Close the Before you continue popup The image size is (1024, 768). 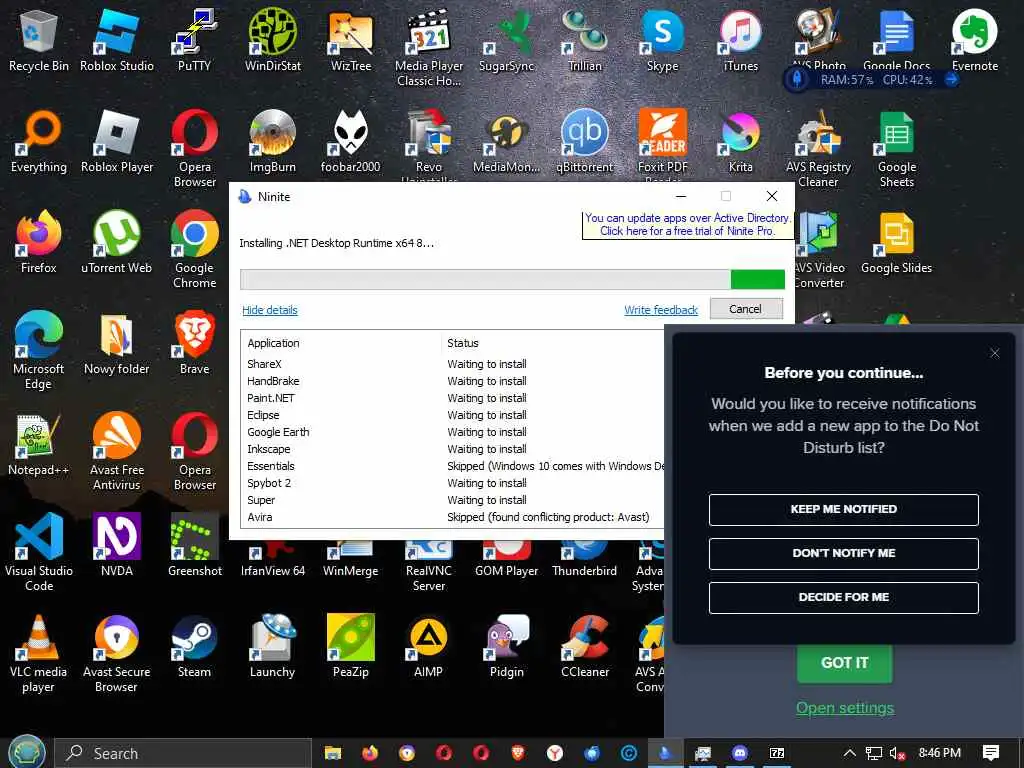click(x=995, y=353)
